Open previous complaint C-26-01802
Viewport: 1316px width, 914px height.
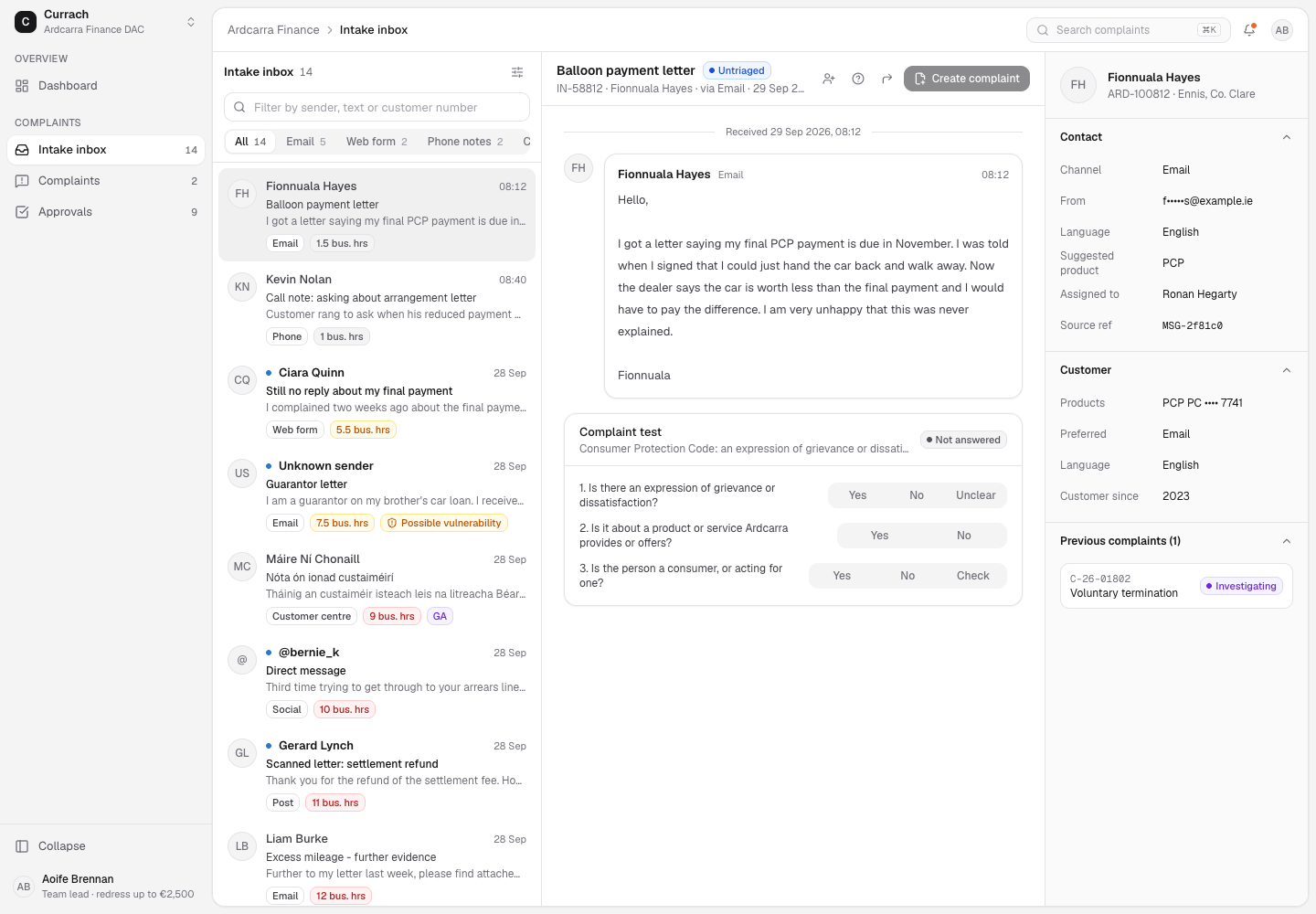(1176, 586)
